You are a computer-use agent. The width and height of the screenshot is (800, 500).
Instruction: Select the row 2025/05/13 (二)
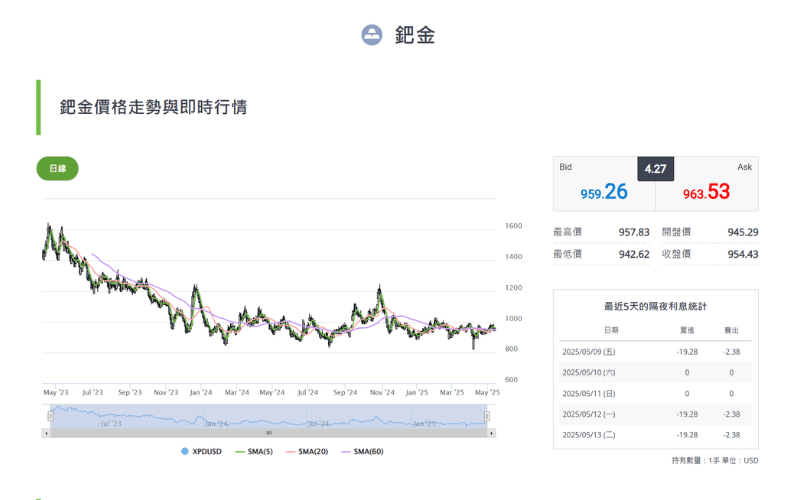click(656, 435)
